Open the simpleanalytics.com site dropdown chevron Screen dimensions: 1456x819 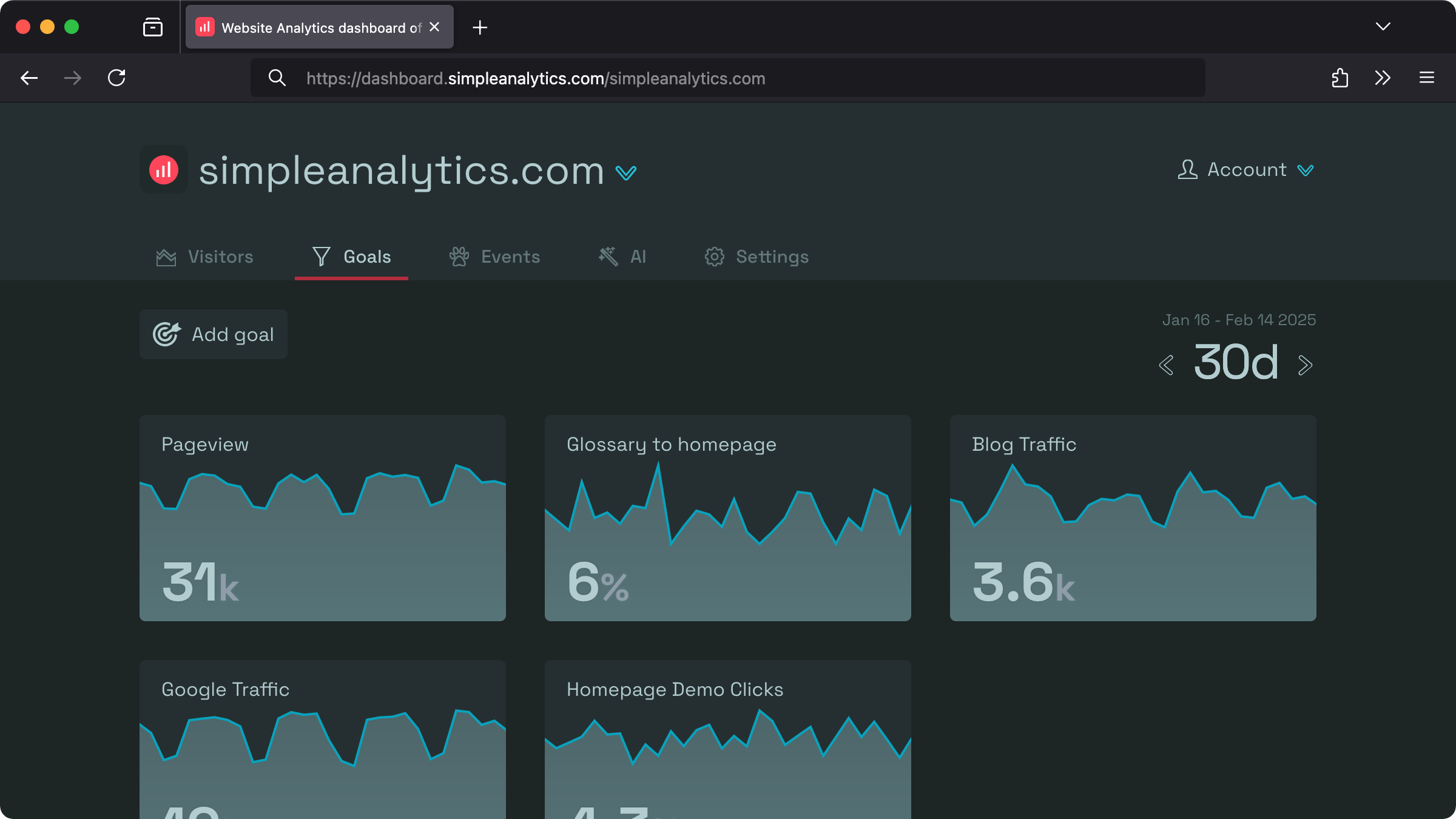[x=626, y=174]
